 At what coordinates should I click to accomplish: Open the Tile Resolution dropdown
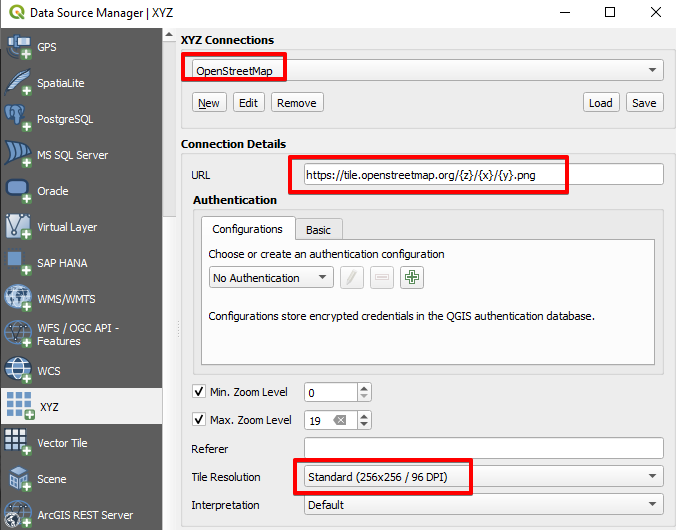click(483, 477)
